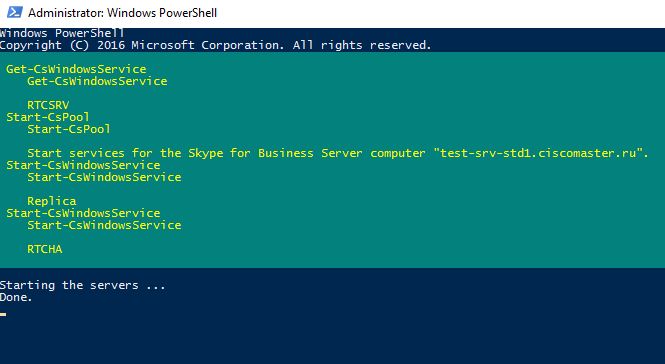665x364 pixels.
Task: Click the RTCSRV service name
Action: (48, 105)
